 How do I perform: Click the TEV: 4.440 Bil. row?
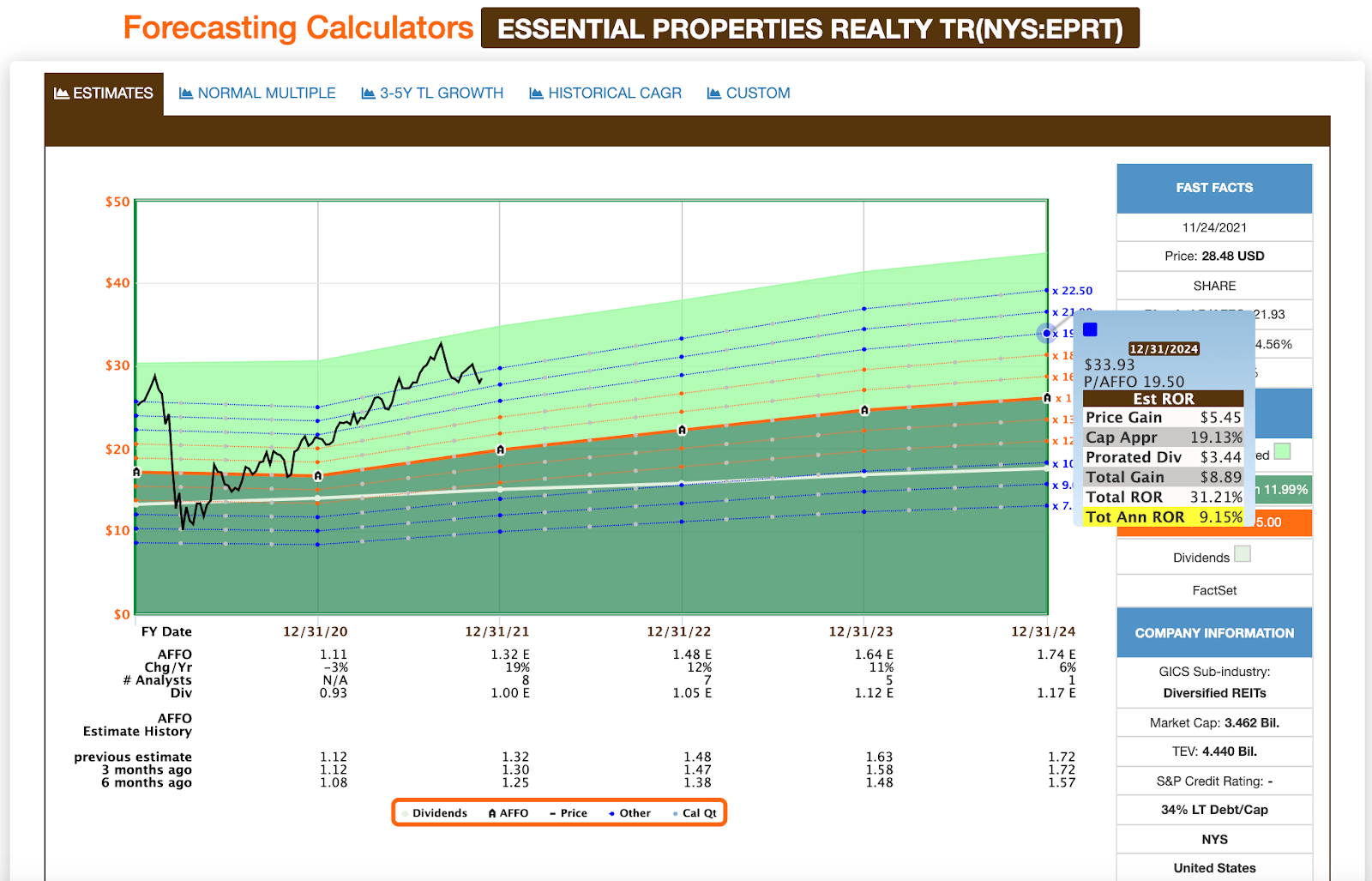[x=1214, y=751]
